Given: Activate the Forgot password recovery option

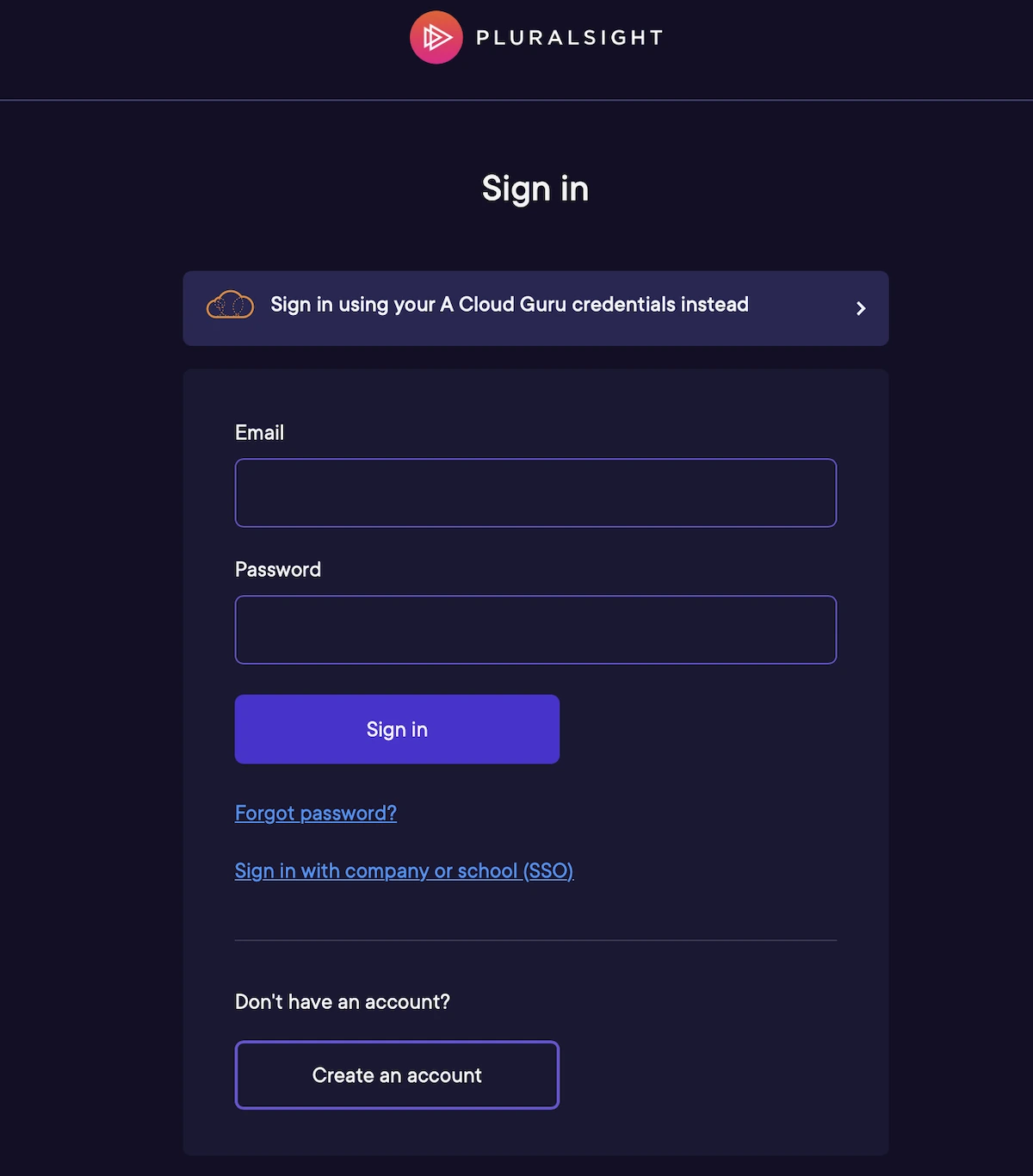Looking at the screenshot, I should point(315,813).
